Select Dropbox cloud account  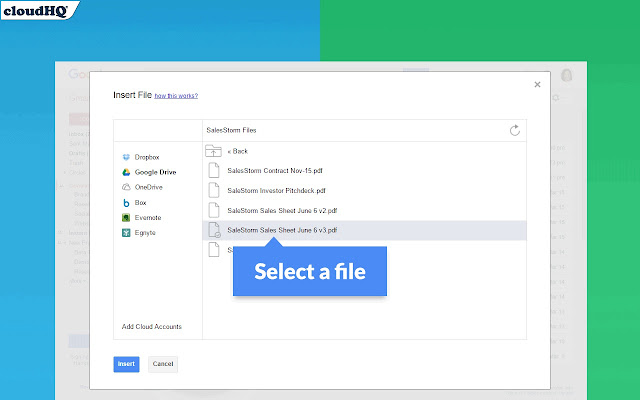(x=147, y=157)
